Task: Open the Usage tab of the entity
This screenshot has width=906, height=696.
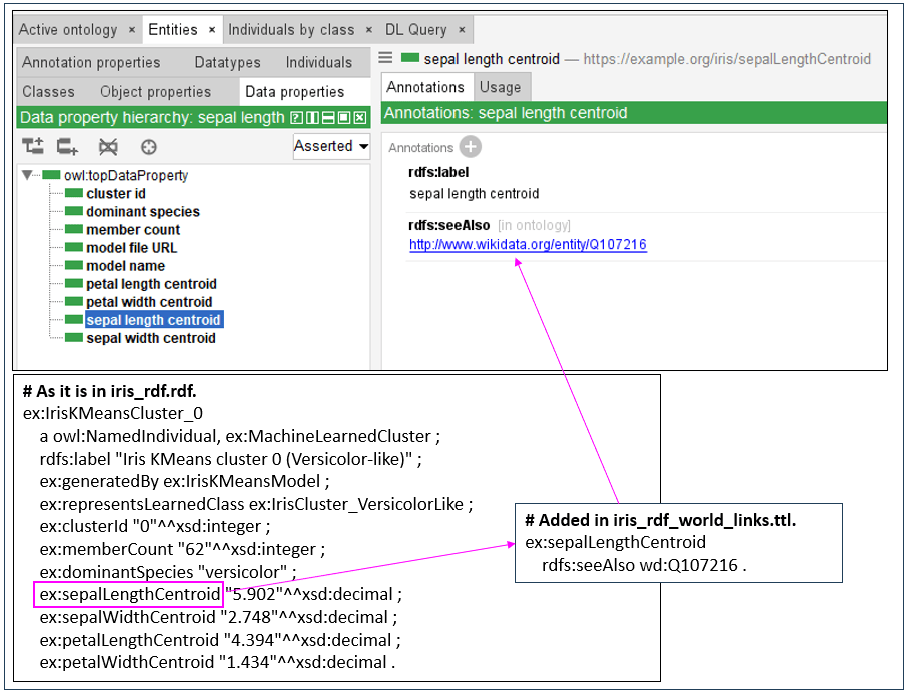Action: tap(500, 87)
